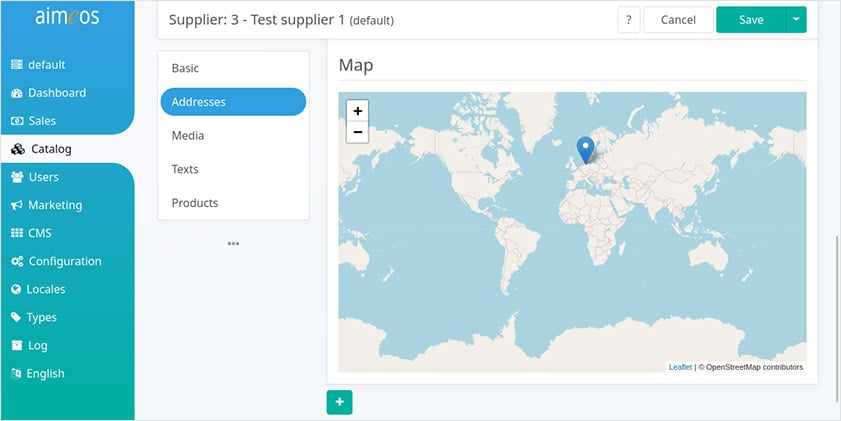
Task: Click the page vertical scrollbar
Action: click(x=837, y=317)
